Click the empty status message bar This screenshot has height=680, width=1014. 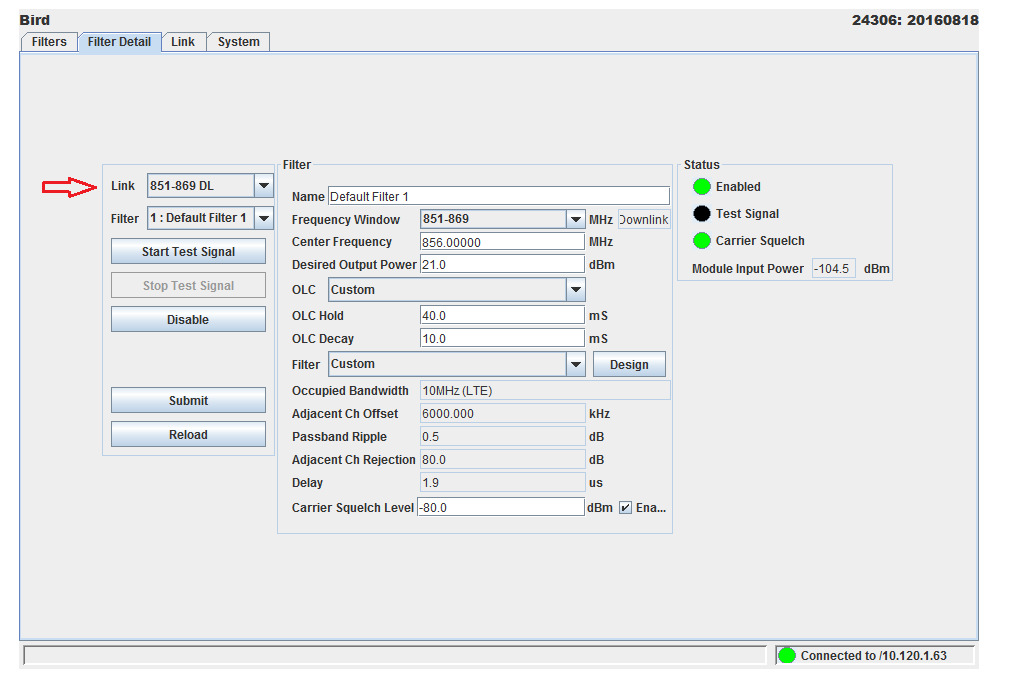coord(394,655)
